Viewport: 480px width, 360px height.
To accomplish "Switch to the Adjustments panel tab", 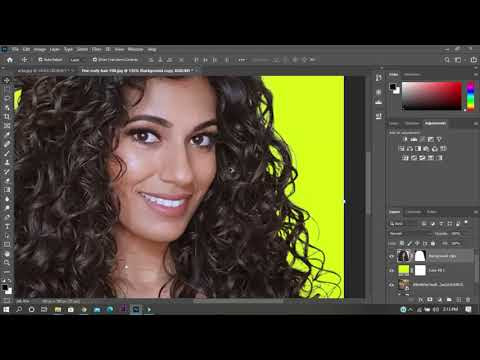I will [435, 123].
